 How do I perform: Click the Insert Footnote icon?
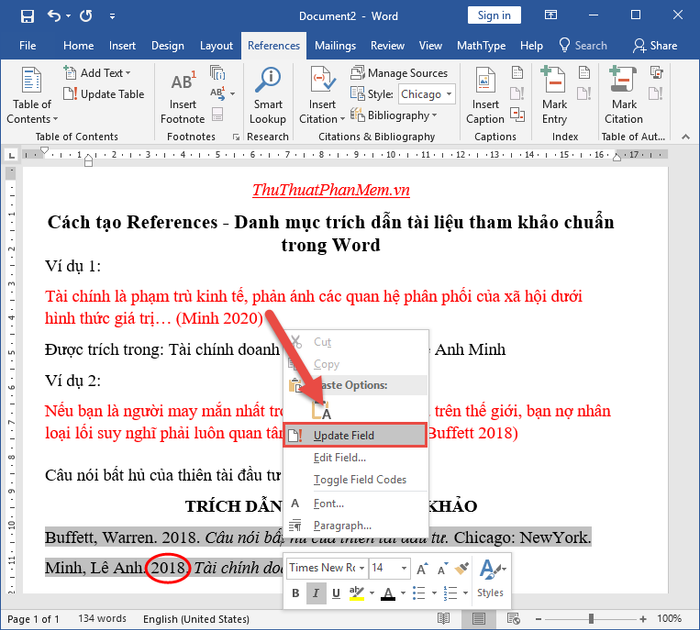(183, 81)
